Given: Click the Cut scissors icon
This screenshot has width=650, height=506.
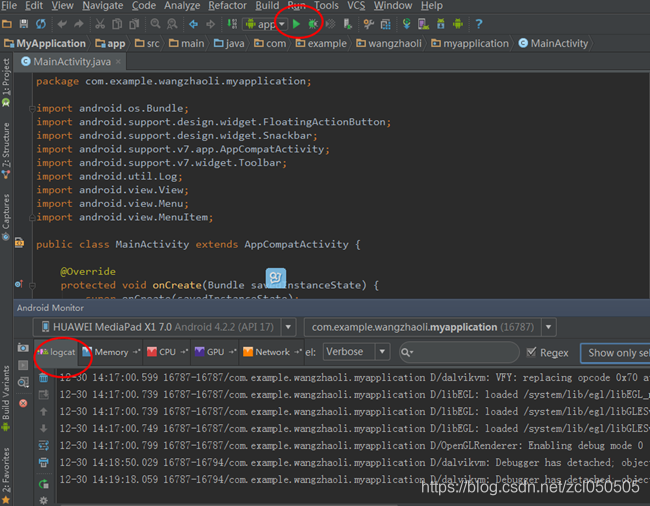Looking at the screenshot, I should point(100,24).
